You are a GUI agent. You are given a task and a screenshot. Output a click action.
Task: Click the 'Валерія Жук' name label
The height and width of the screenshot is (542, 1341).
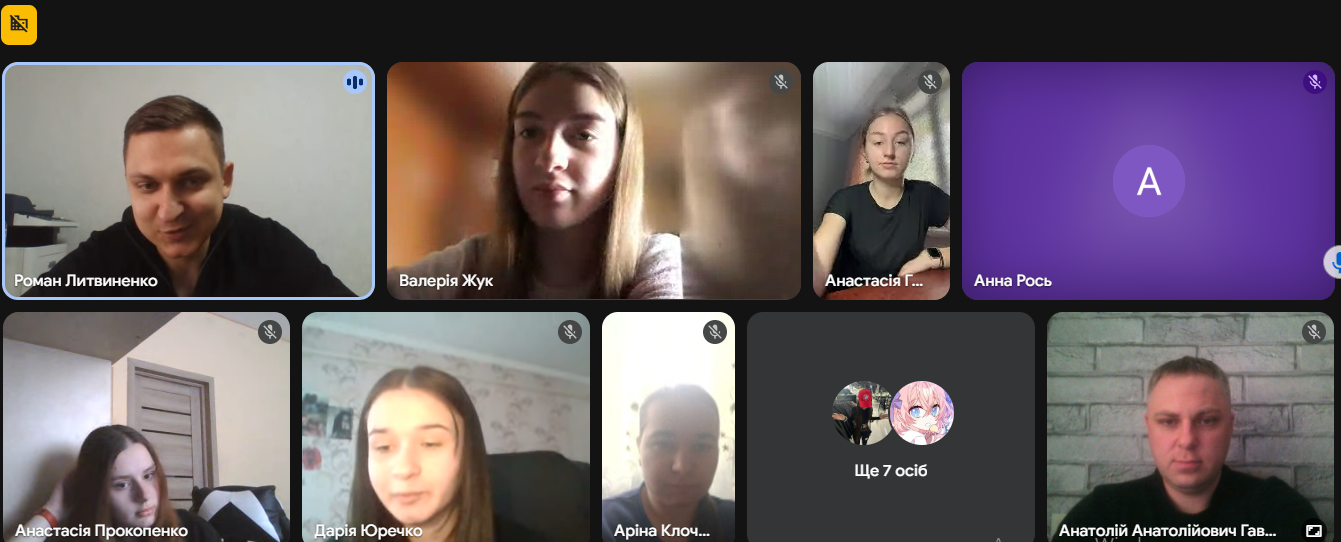pos(446,281)
